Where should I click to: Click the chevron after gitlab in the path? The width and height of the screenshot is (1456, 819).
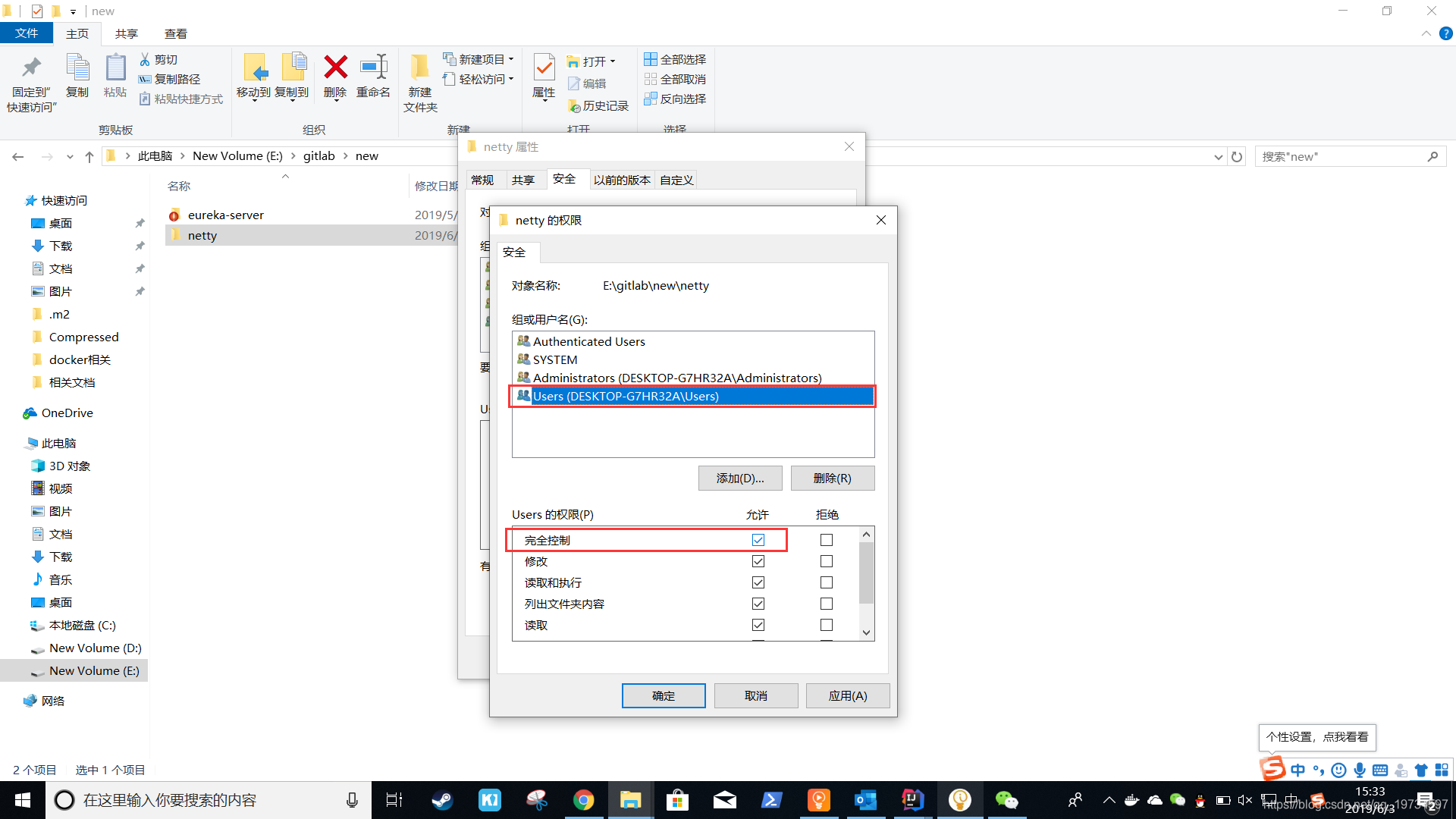click(345, 156)
